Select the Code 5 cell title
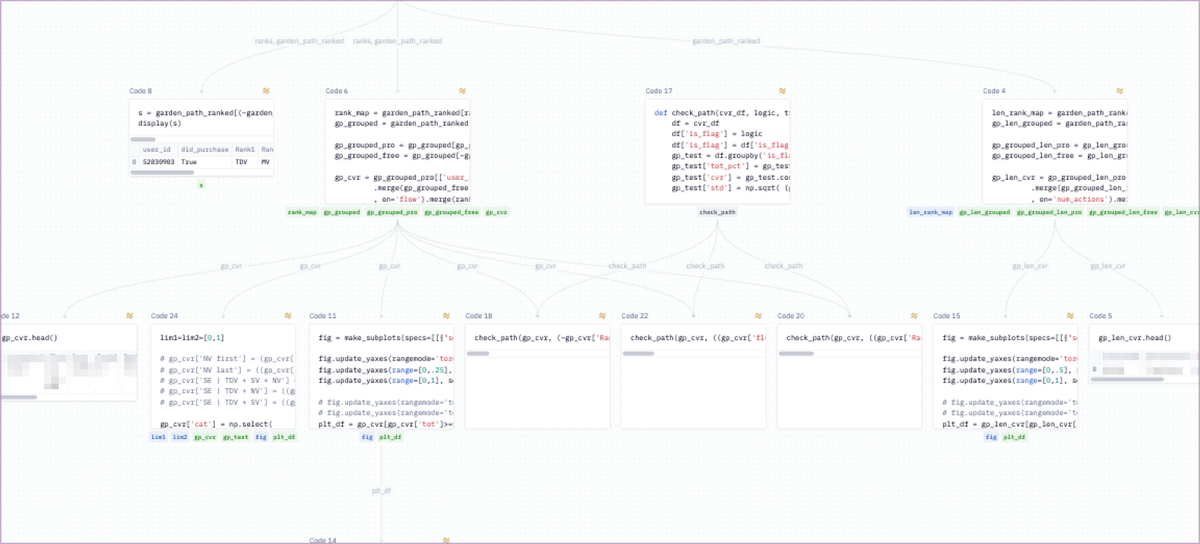This screenshot has height=544, width=1200. (1101, 315)
